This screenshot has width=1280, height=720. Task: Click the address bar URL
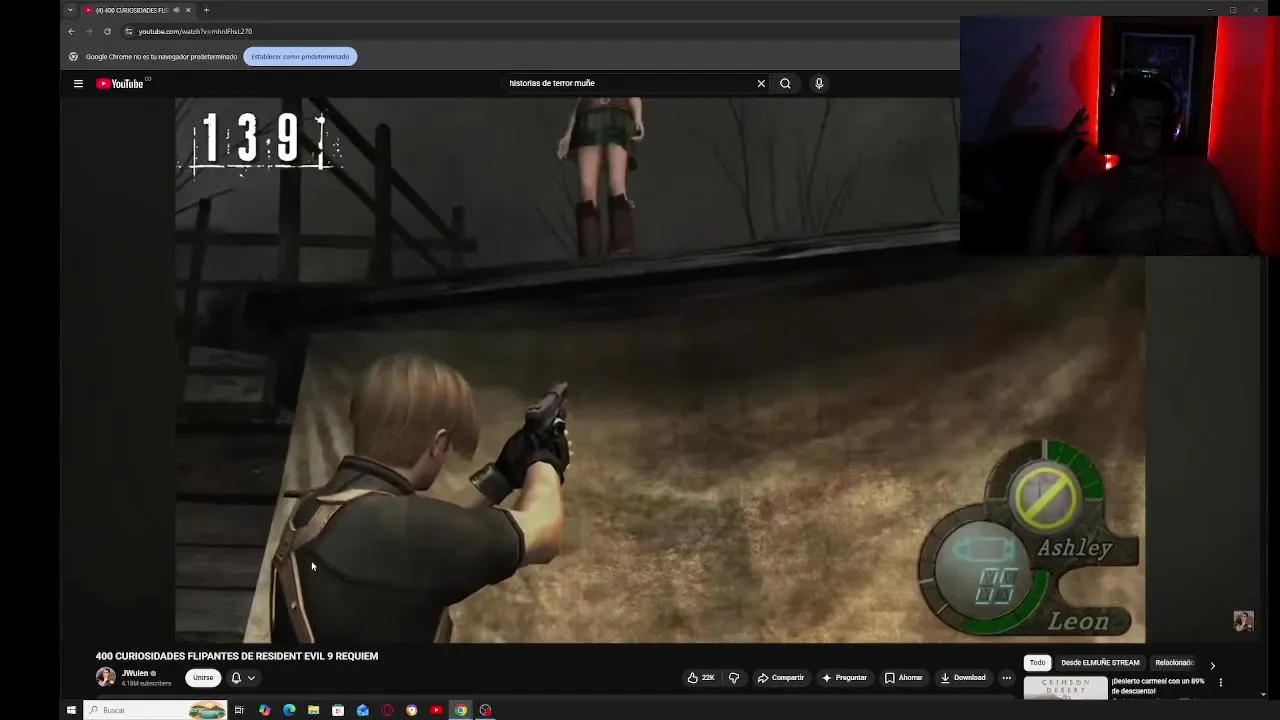pyautogui.click(x=195, y=31)
